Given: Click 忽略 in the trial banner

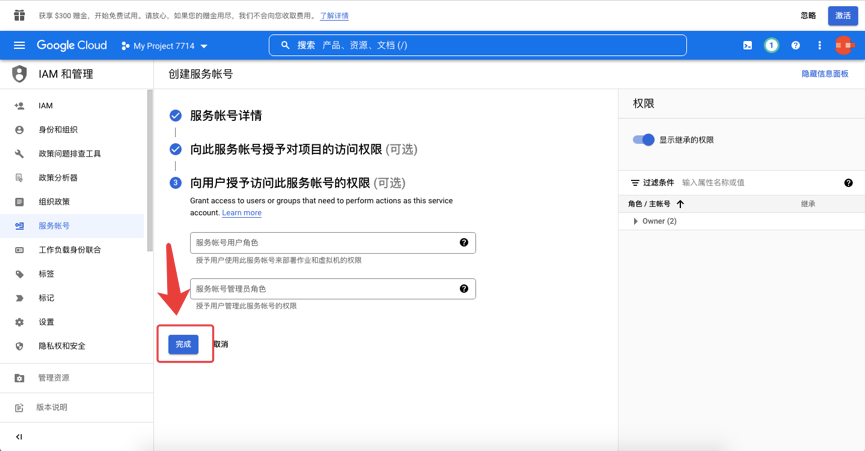Looking at the screenshot, I should [x=808, y=15].
